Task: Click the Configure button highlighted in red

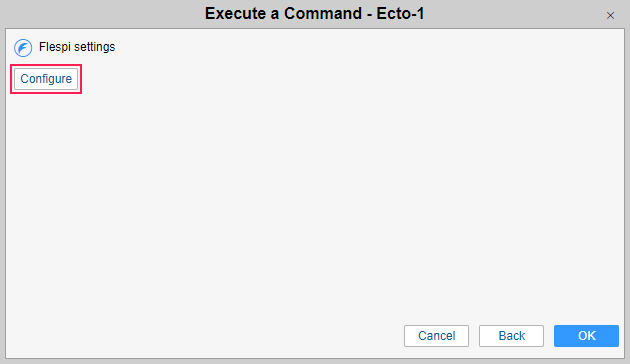Action: point(46,79)
